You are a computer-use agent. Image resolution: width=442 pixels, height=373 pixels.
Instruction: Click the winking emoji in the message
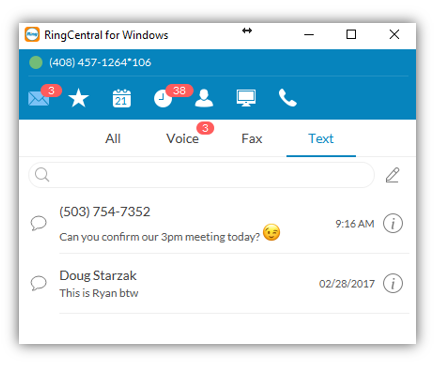pos(271,232)
